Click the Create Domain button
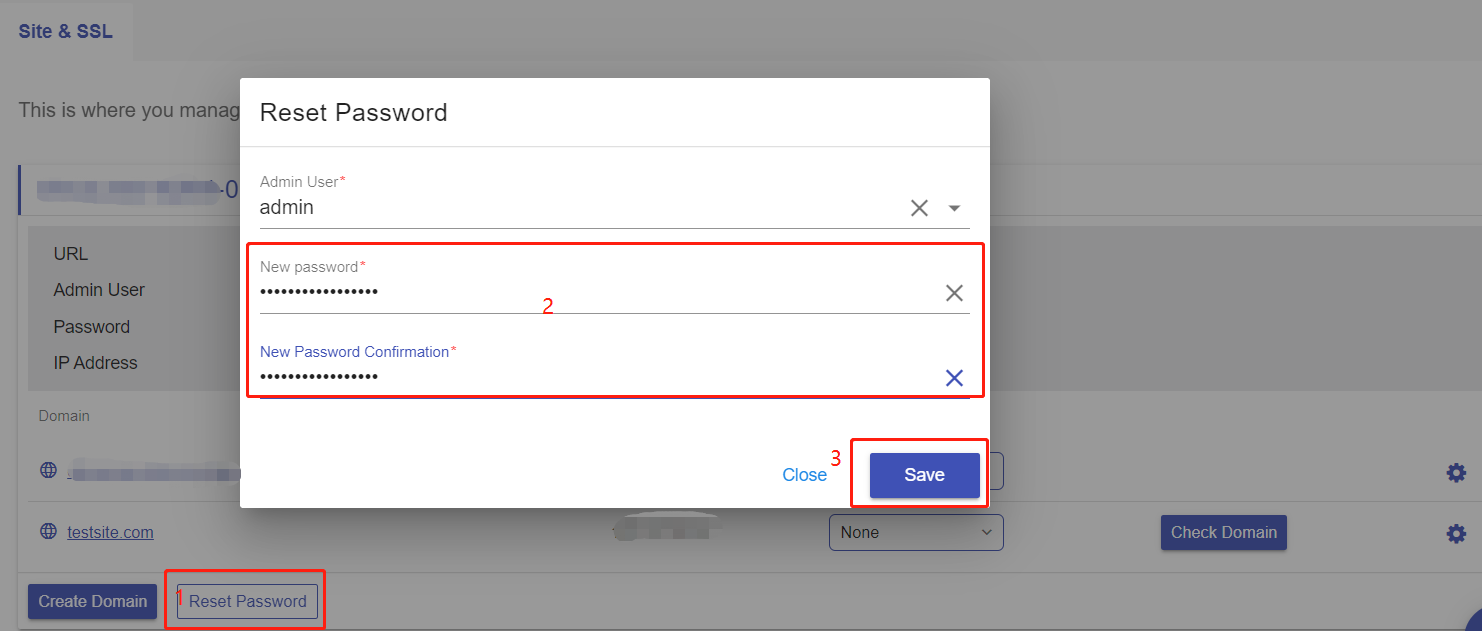Screen dimensions: 1482x631 [x=92, y=601]
